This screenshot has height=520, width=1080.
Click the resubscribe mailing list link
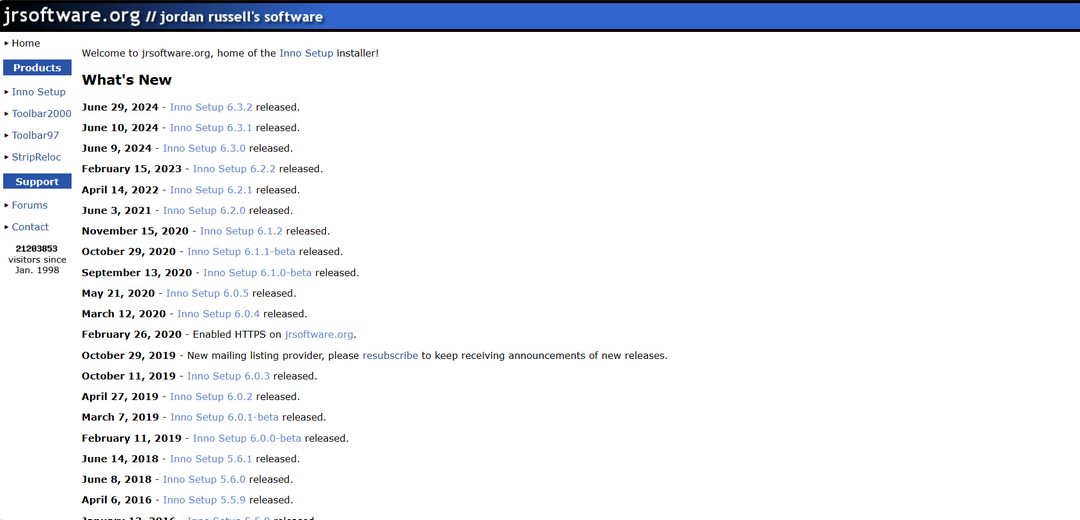(x=390, y=356)
